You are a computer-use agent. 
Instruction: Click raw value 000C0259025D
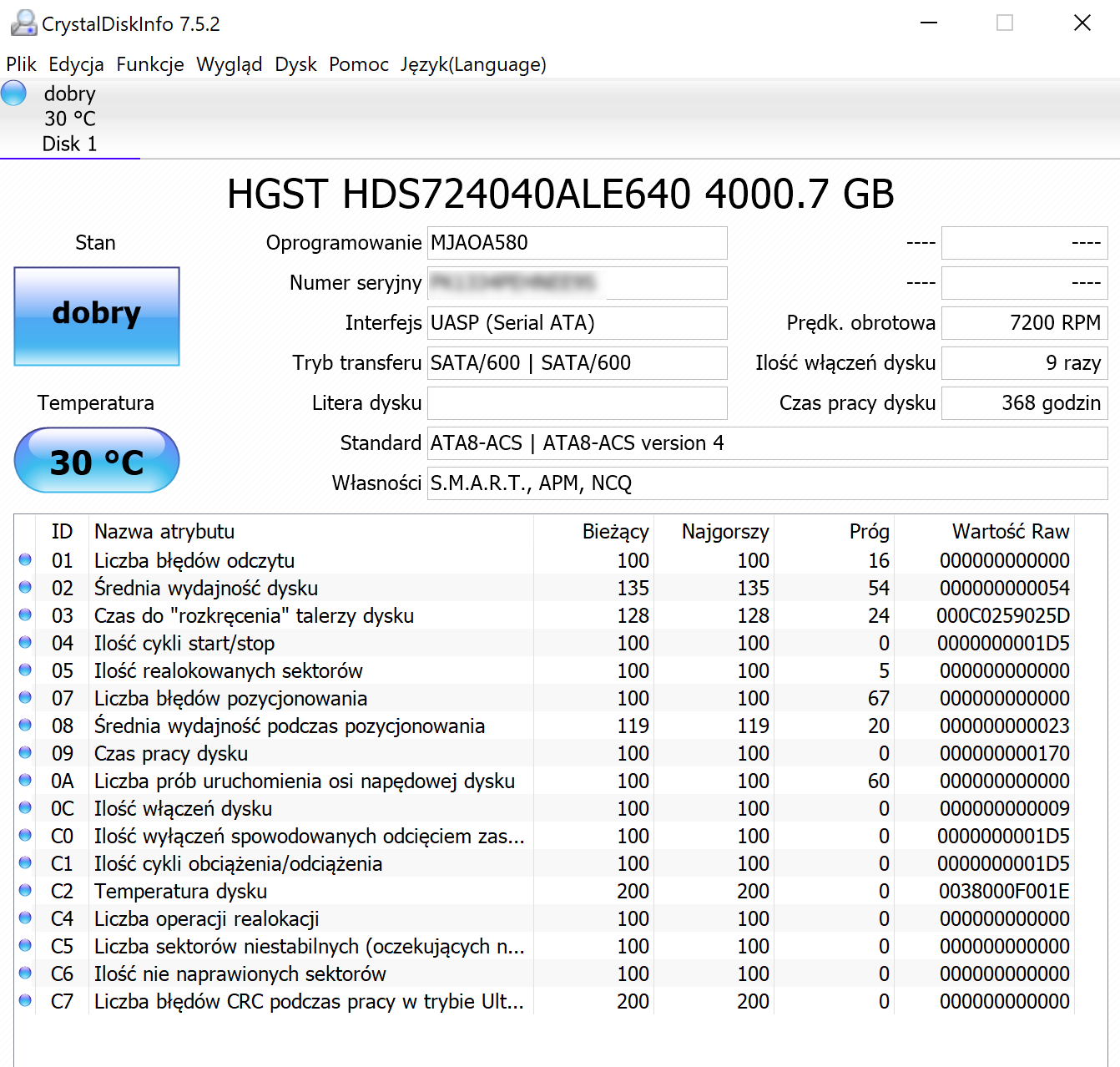pos(1003,616)
